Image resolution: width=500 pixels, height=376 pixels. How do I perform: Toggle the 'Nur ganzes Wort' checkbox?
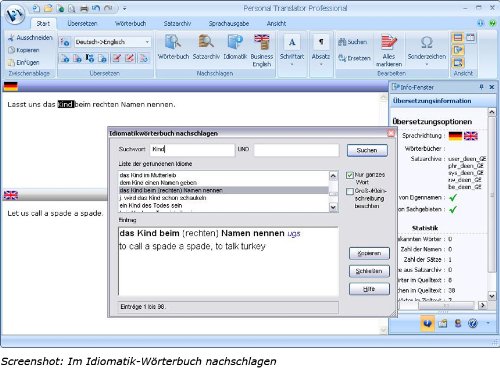(x=350, y=175)
